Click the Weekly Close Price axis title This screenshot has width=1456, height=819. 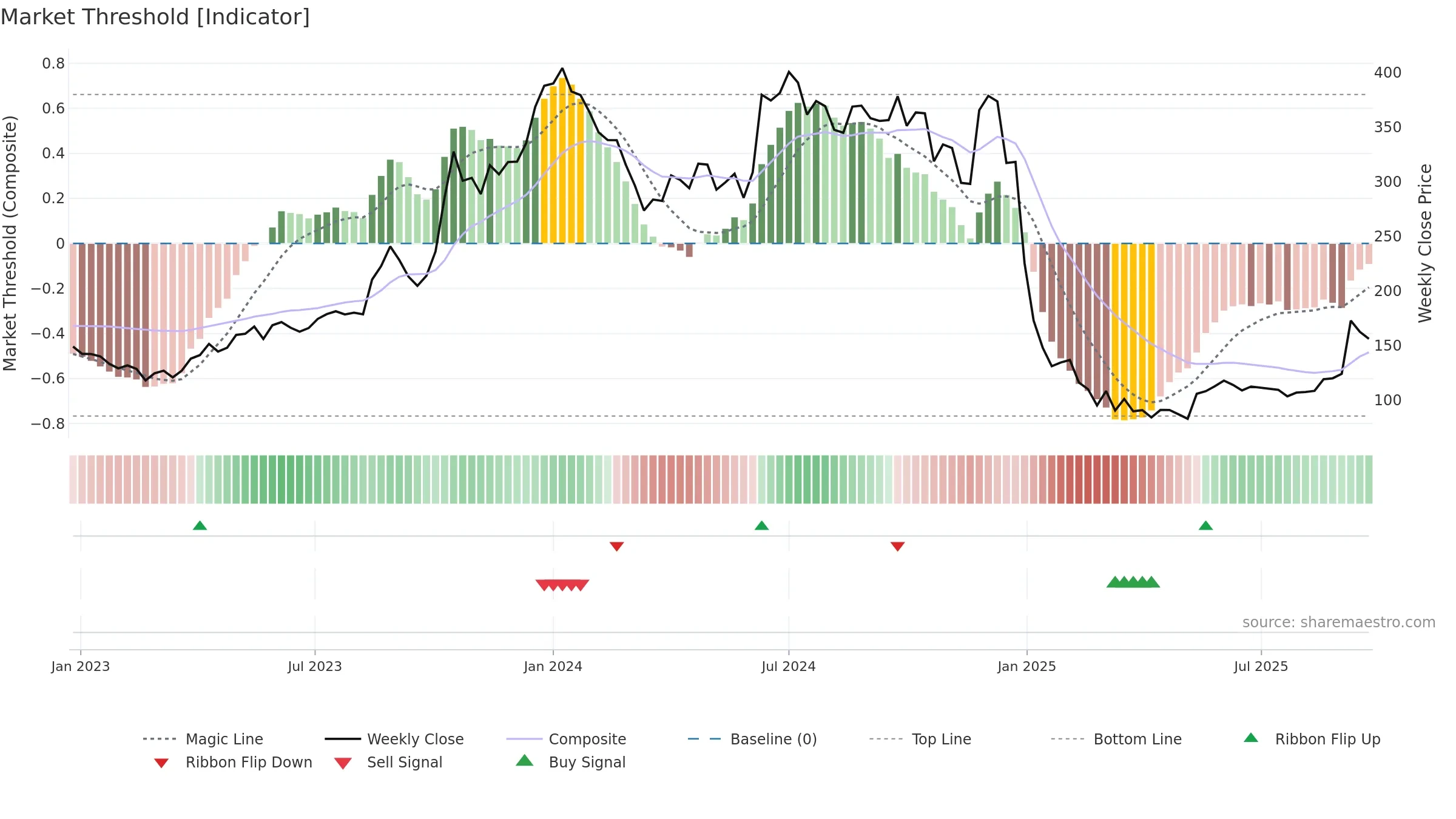tap(1425, 243)
